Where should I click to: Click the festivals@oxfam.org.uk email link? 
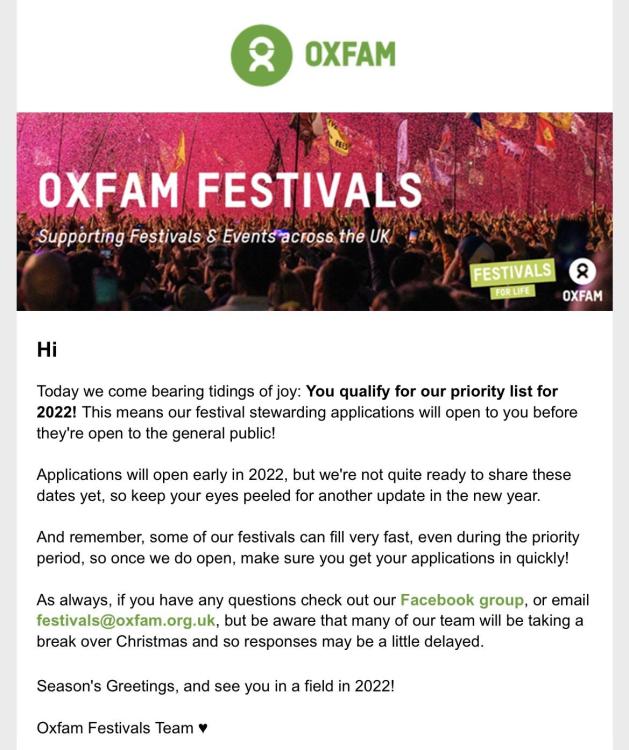[126, 620]
